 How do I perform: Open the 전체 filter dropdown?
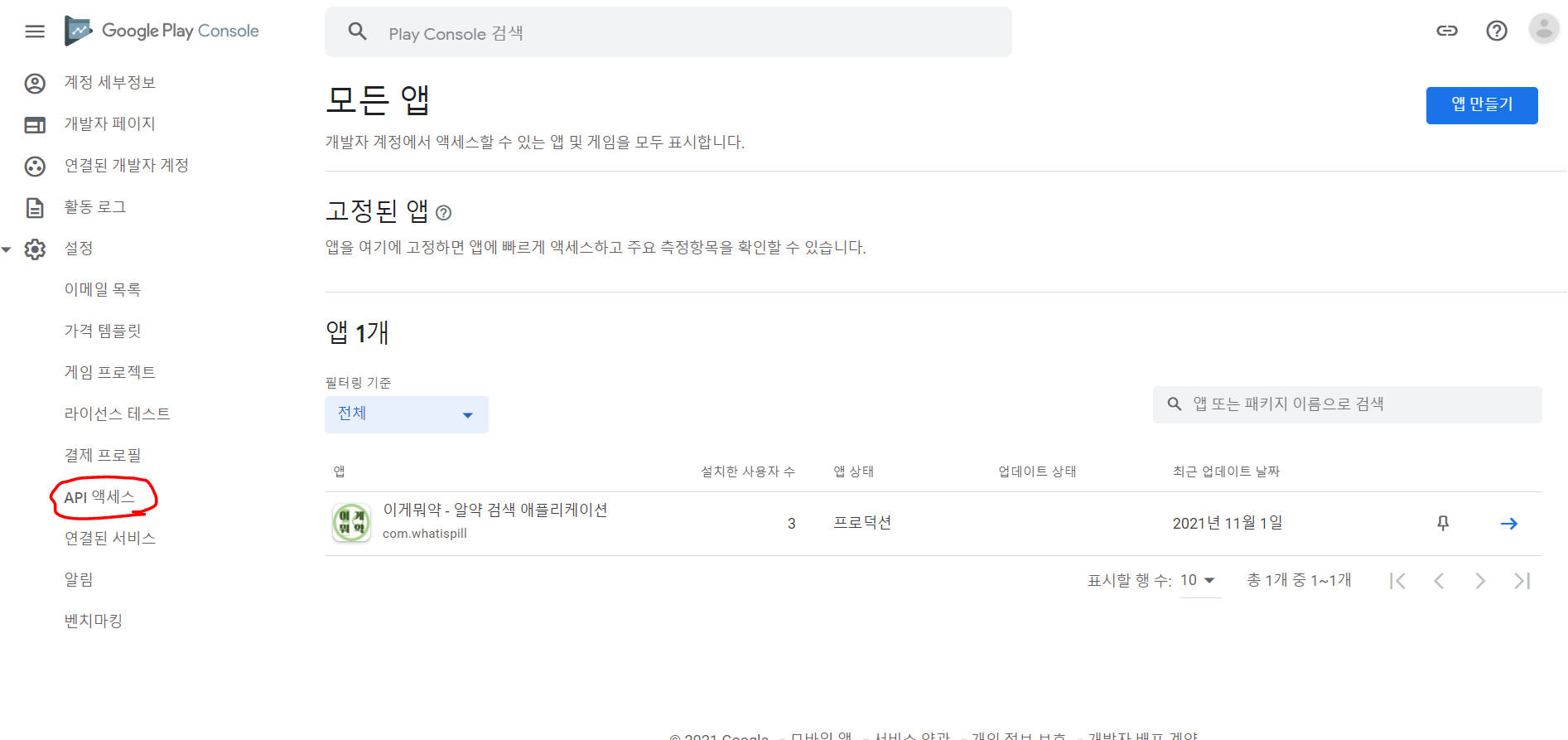(407, 414)
